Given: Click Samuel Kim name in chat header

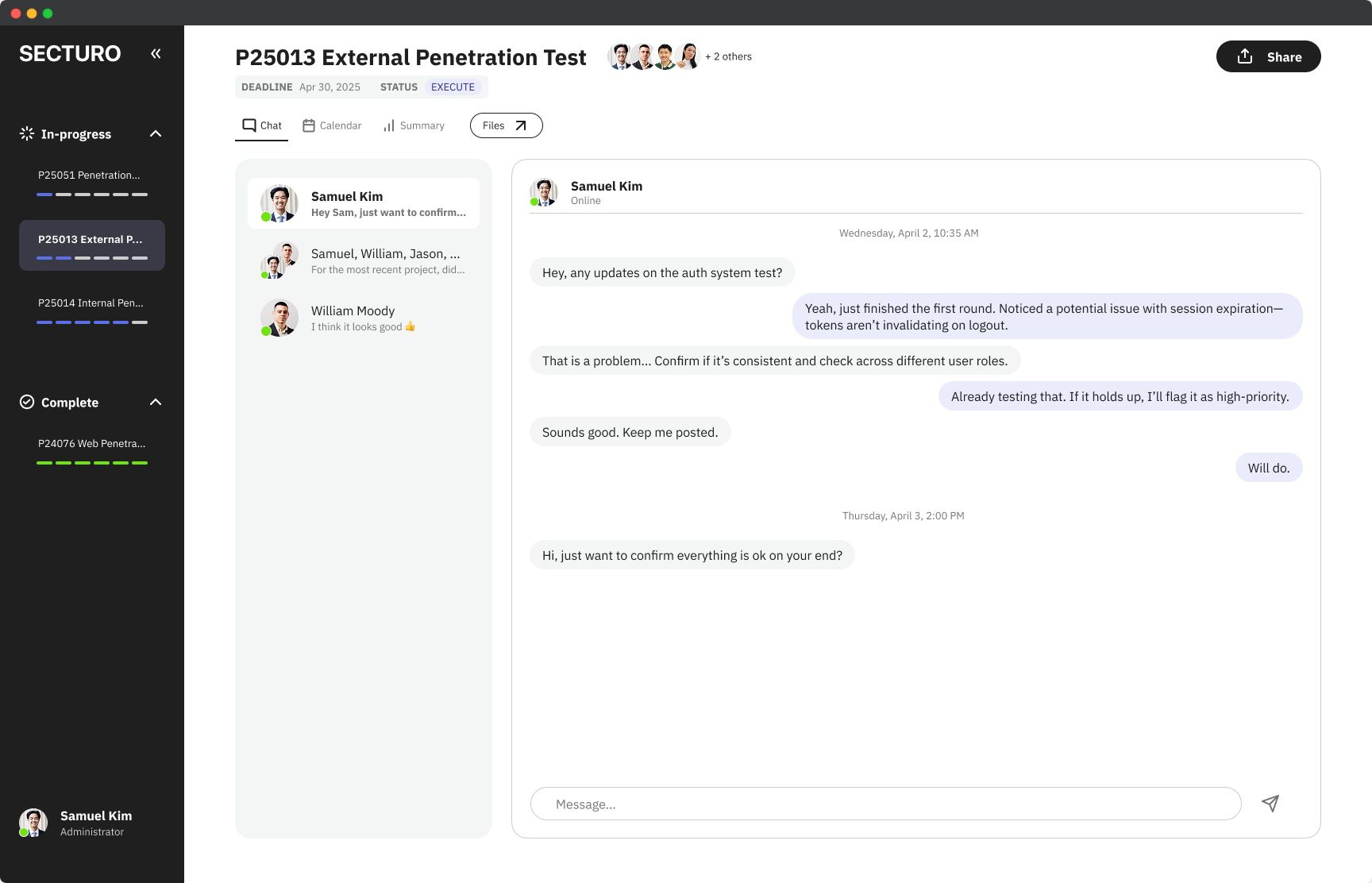Looking at the screenshot, I should click(x=607, y=186).
